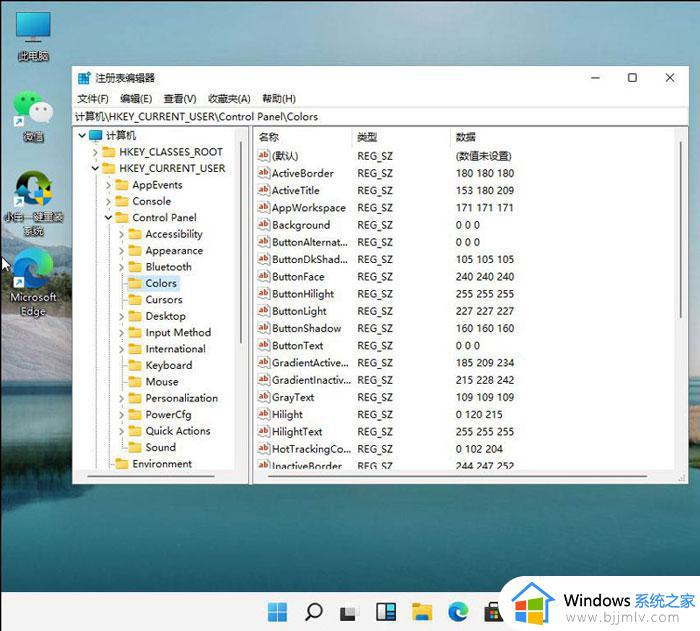Viewport: 700px width, 631px height.
Task: Click the data value 0 120 215
Action: point(479,414)
